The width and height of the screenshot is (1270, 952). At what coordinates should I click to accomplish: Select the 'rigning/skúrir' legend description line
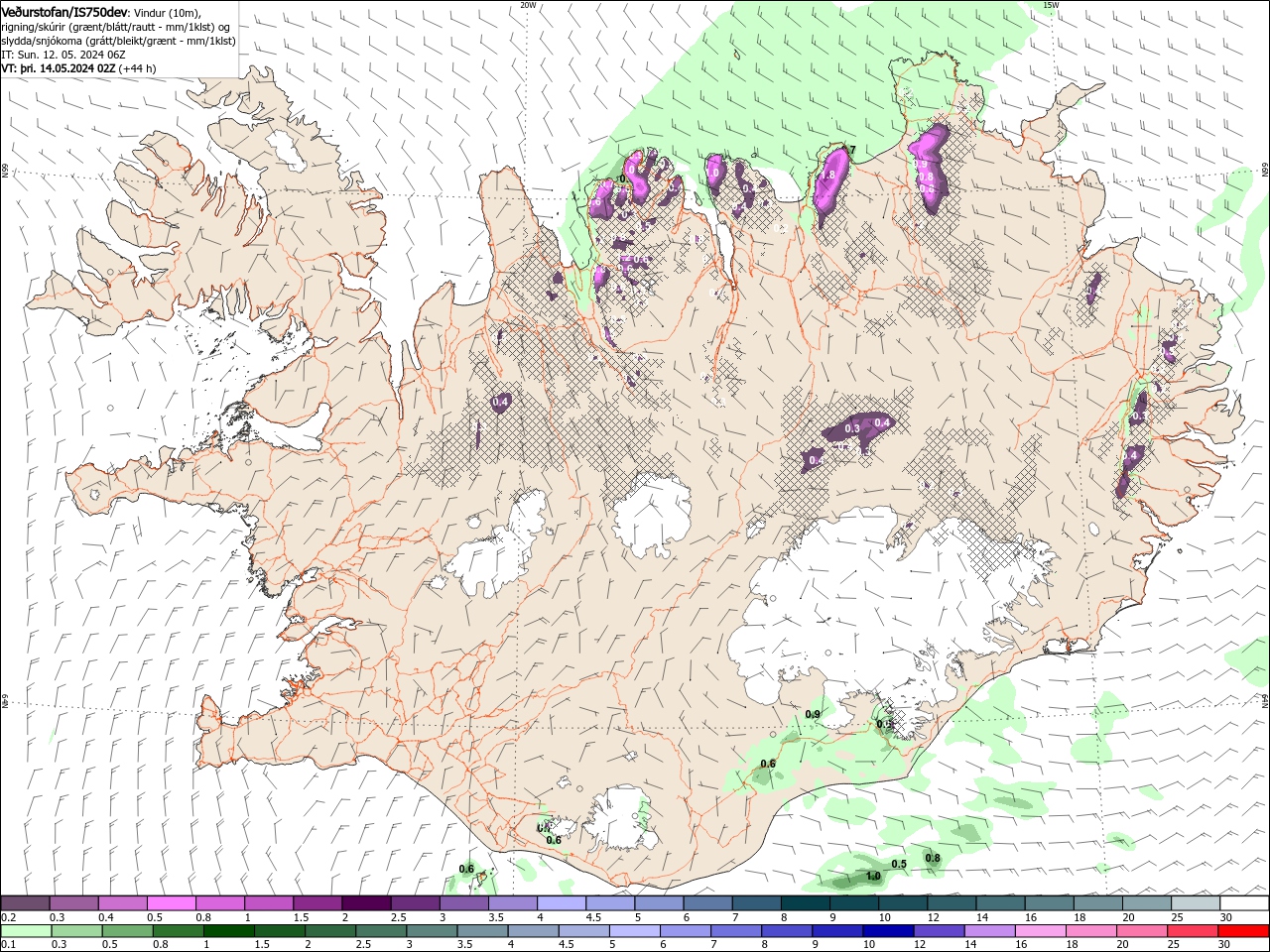coord(116,26)
